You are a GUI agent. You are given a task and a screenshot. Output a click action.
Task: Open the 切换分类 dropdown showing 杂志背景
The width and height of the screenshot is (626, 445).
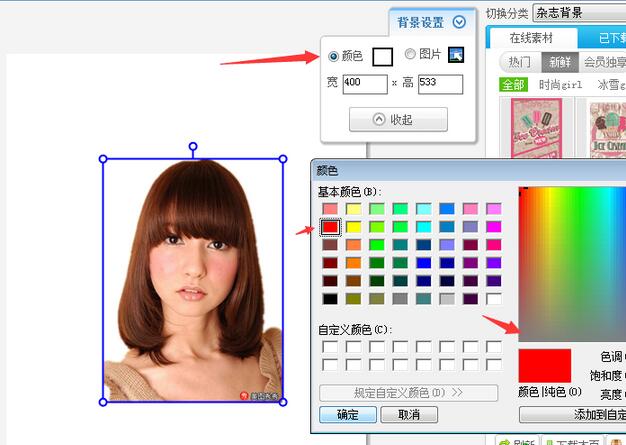[579, 13]
